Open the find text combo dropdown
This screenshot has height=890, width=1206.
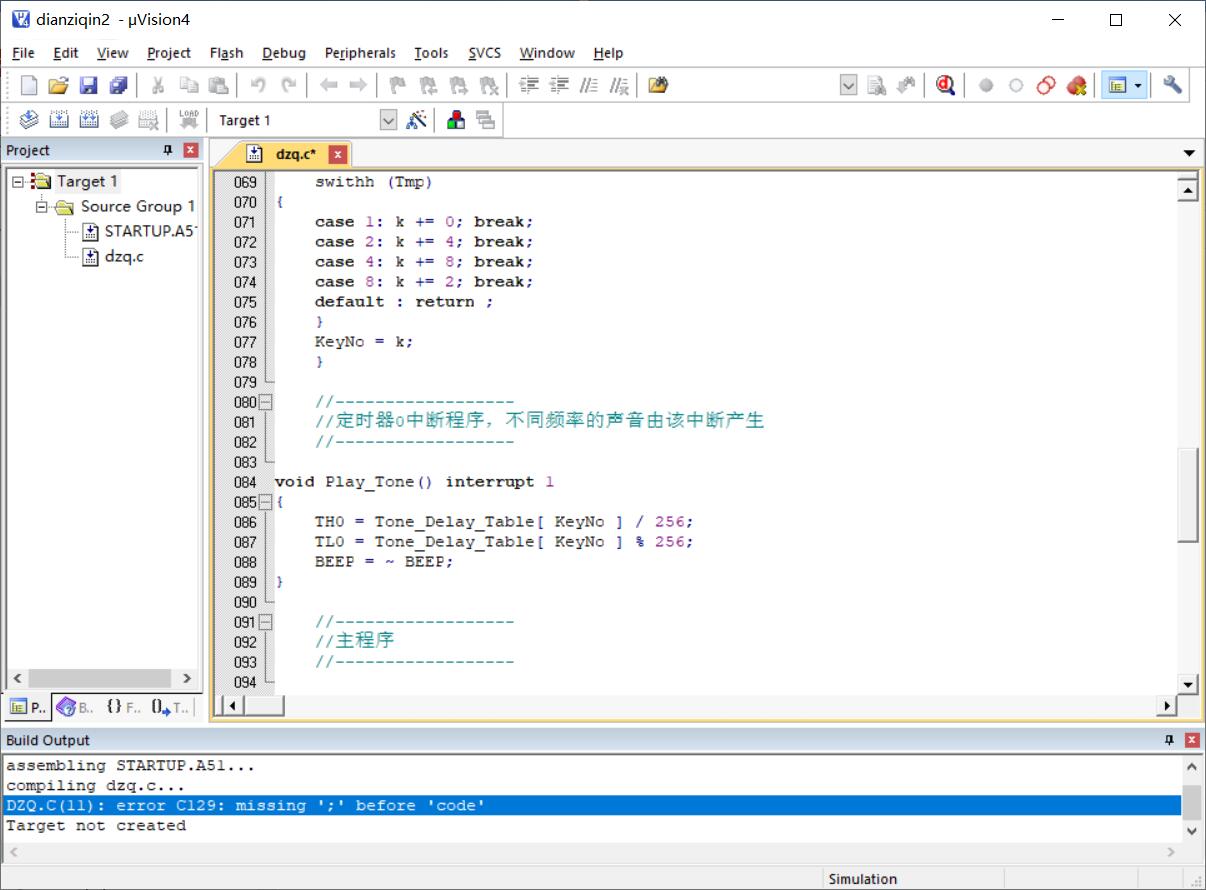pos(848,85)
